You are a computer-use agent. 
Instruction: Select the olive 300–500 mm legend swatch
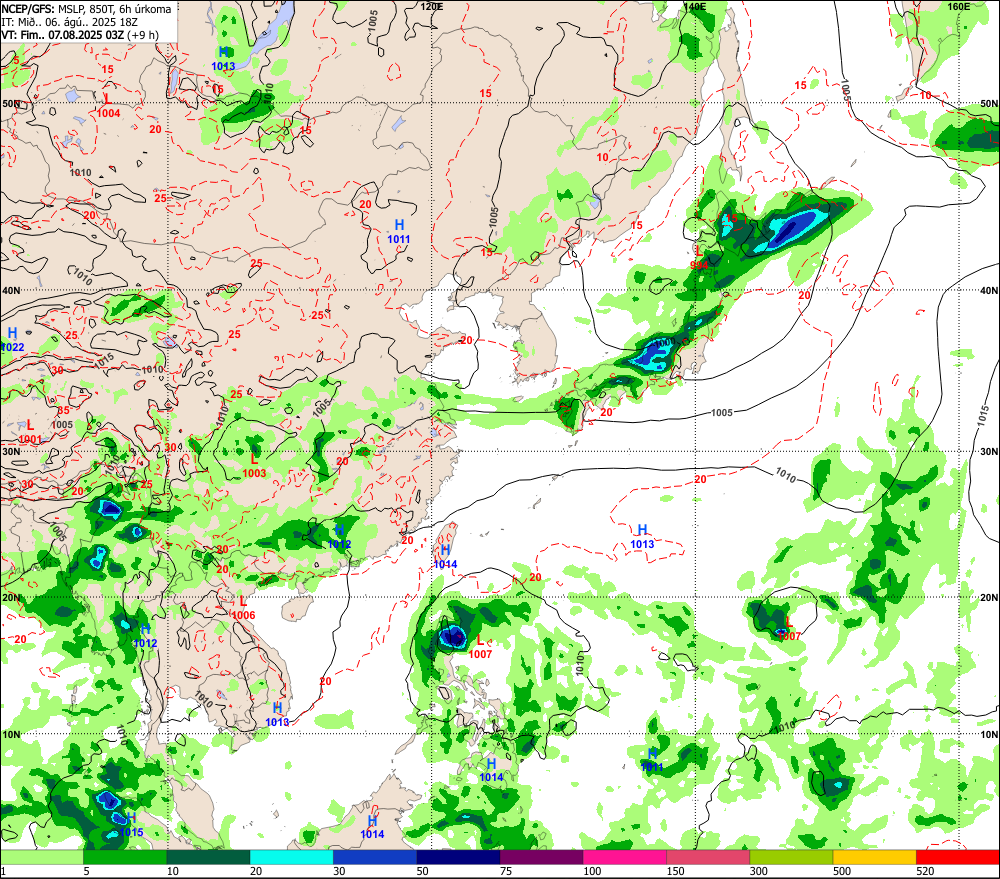pyautogui.click(x=791, y=857)
